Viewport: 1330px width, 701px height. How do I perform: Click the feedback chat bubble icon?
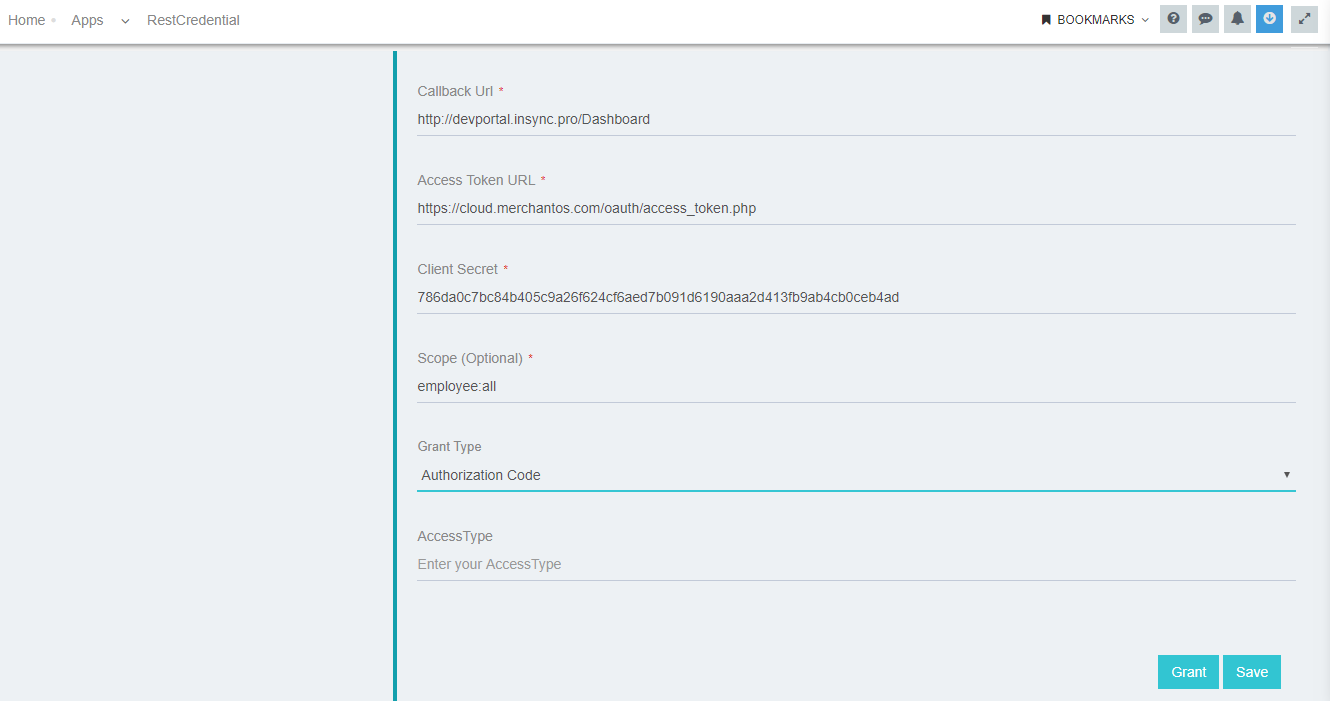pyautogui.click(x=1205, y=19)
